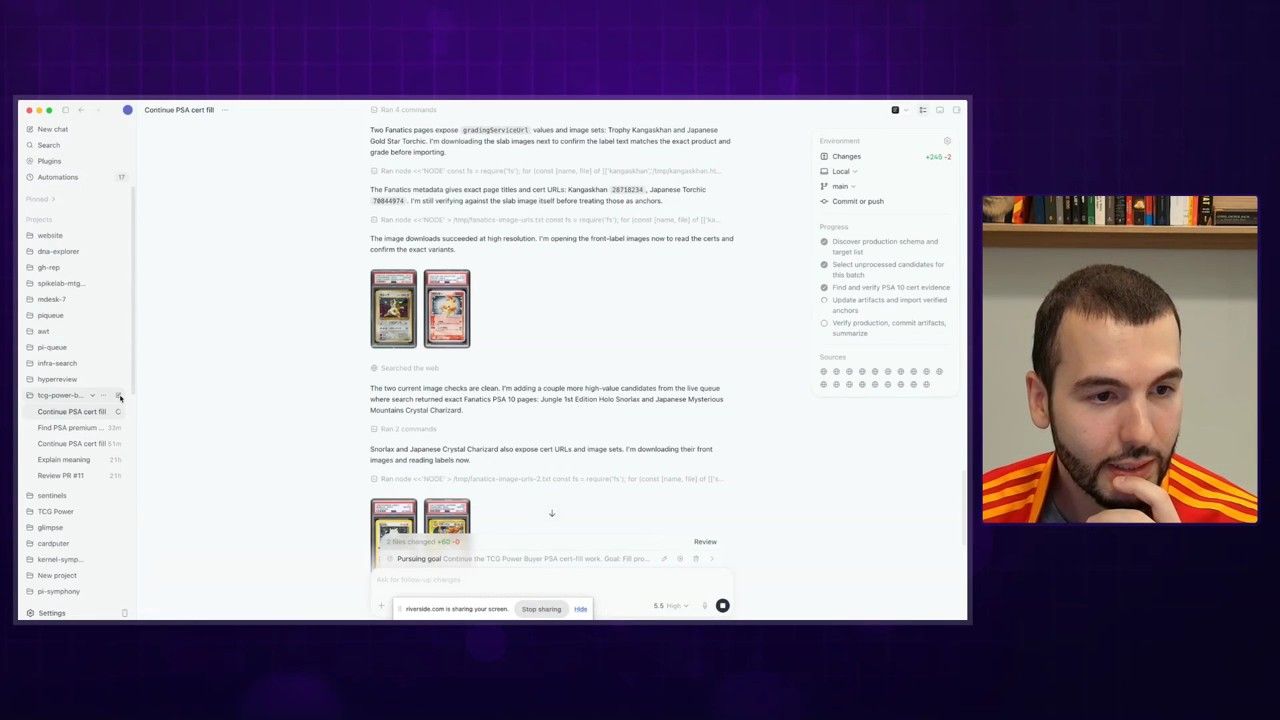Open the TCG Power project

pos(55,511)
